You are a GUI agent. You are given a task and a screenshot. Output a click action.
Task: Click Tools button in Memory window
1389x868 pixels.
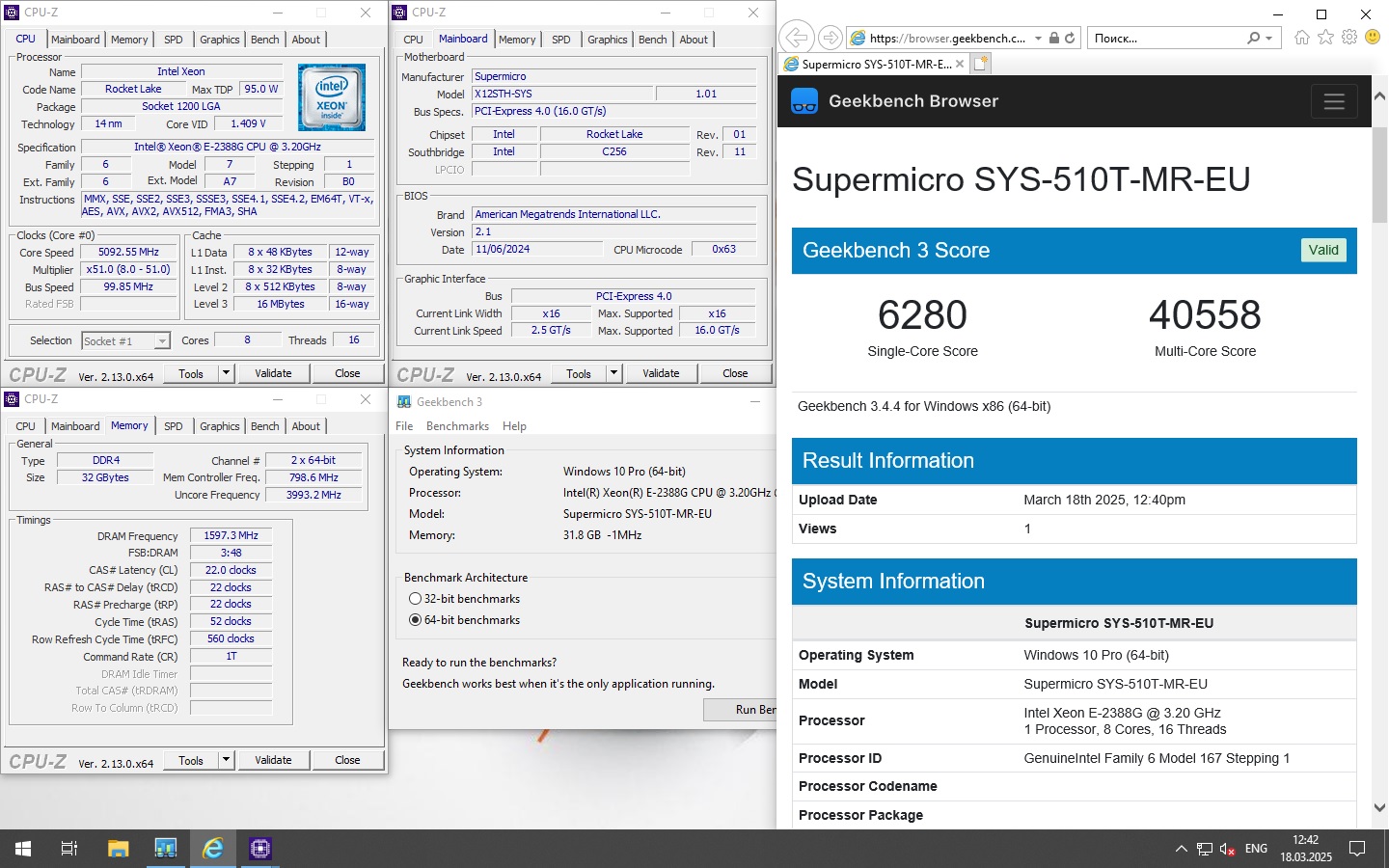[191, 760]
